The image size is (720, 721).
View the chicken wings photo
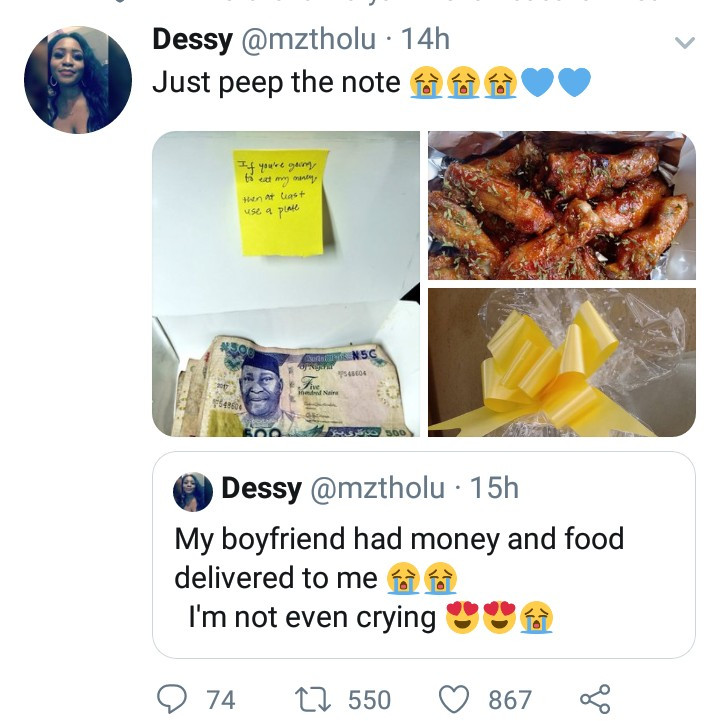click(561, 205)
